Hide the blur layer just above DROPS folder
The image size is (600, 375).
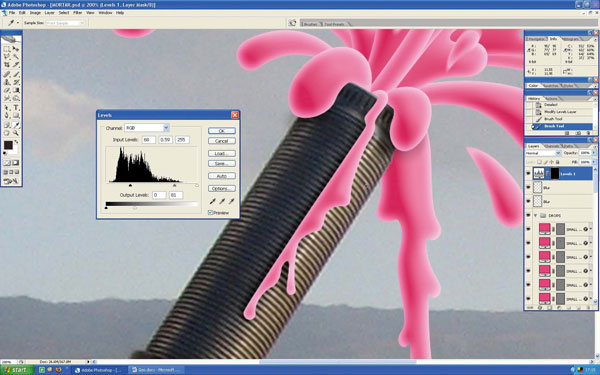[528, 201]
